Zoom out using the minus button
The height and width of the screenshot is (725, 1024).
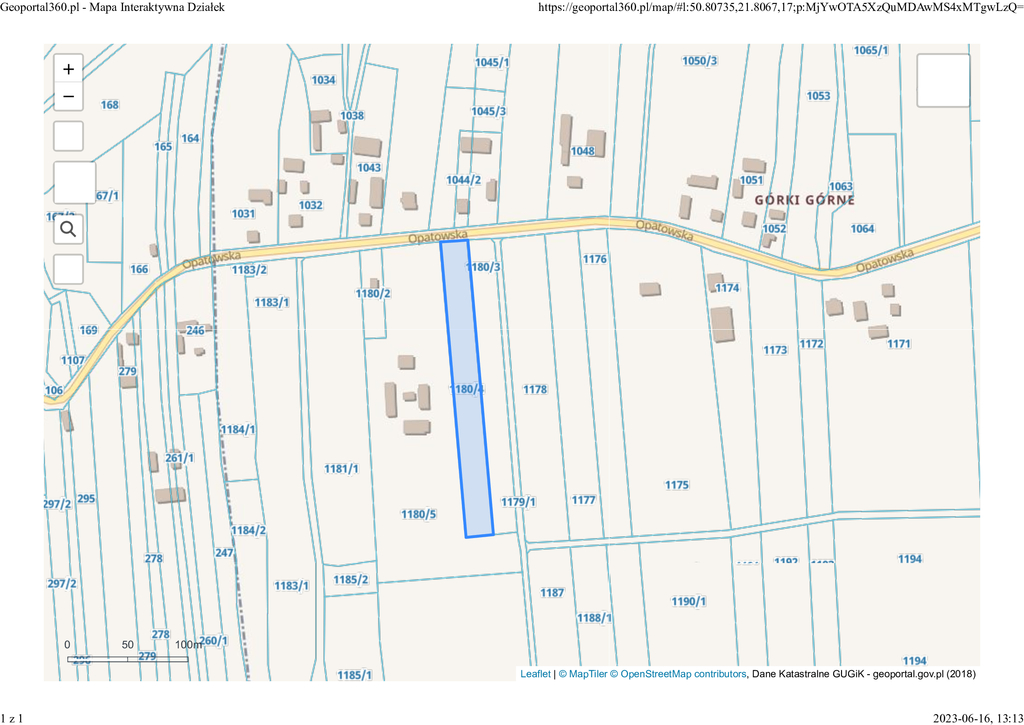click(x=68, y=97)
